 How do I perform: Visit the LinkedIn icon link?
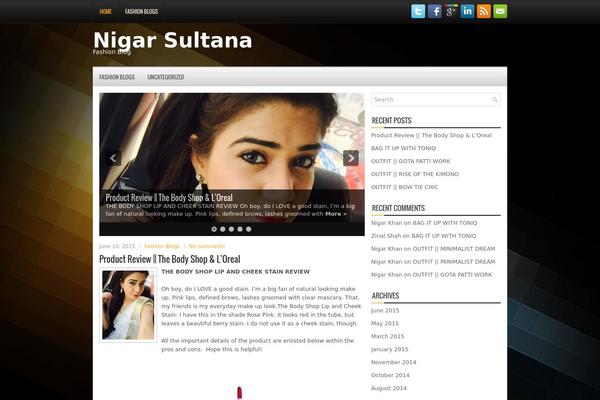tap(468, 11)
